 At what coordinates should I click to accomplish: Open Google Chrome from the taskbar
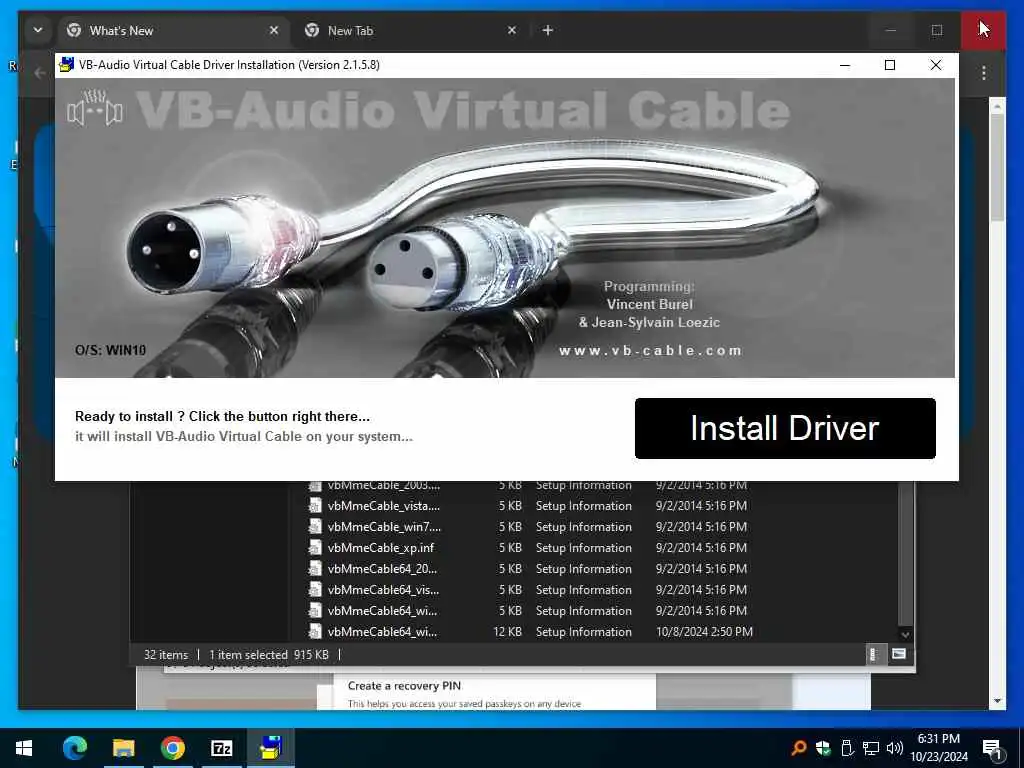(172, 748)
